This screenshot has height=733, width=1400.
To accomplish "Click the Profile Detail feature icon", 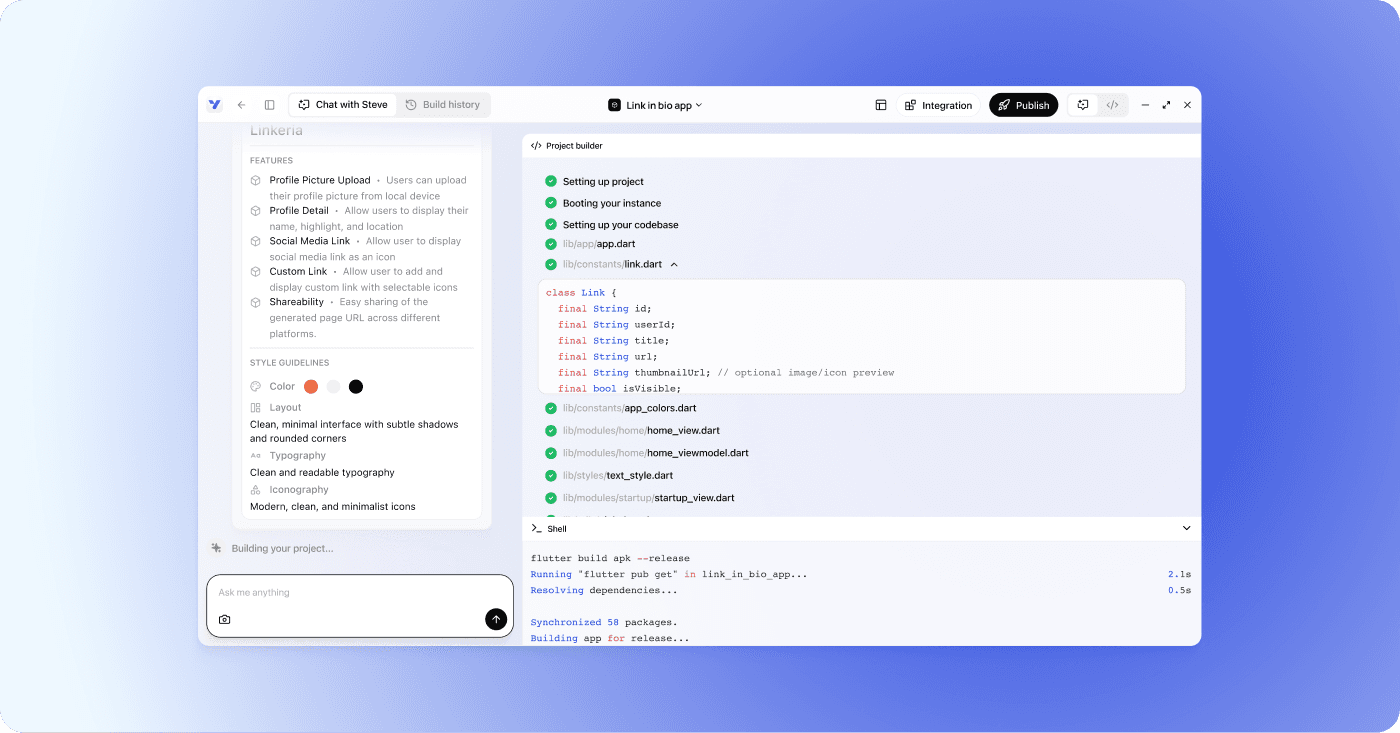I will point(256,211).
